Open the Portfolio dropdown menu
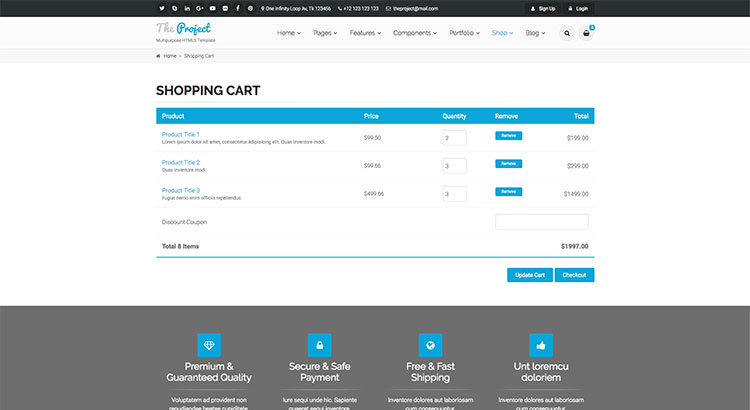The width and height of the screenshot is (750, 410). coord(464,33)
